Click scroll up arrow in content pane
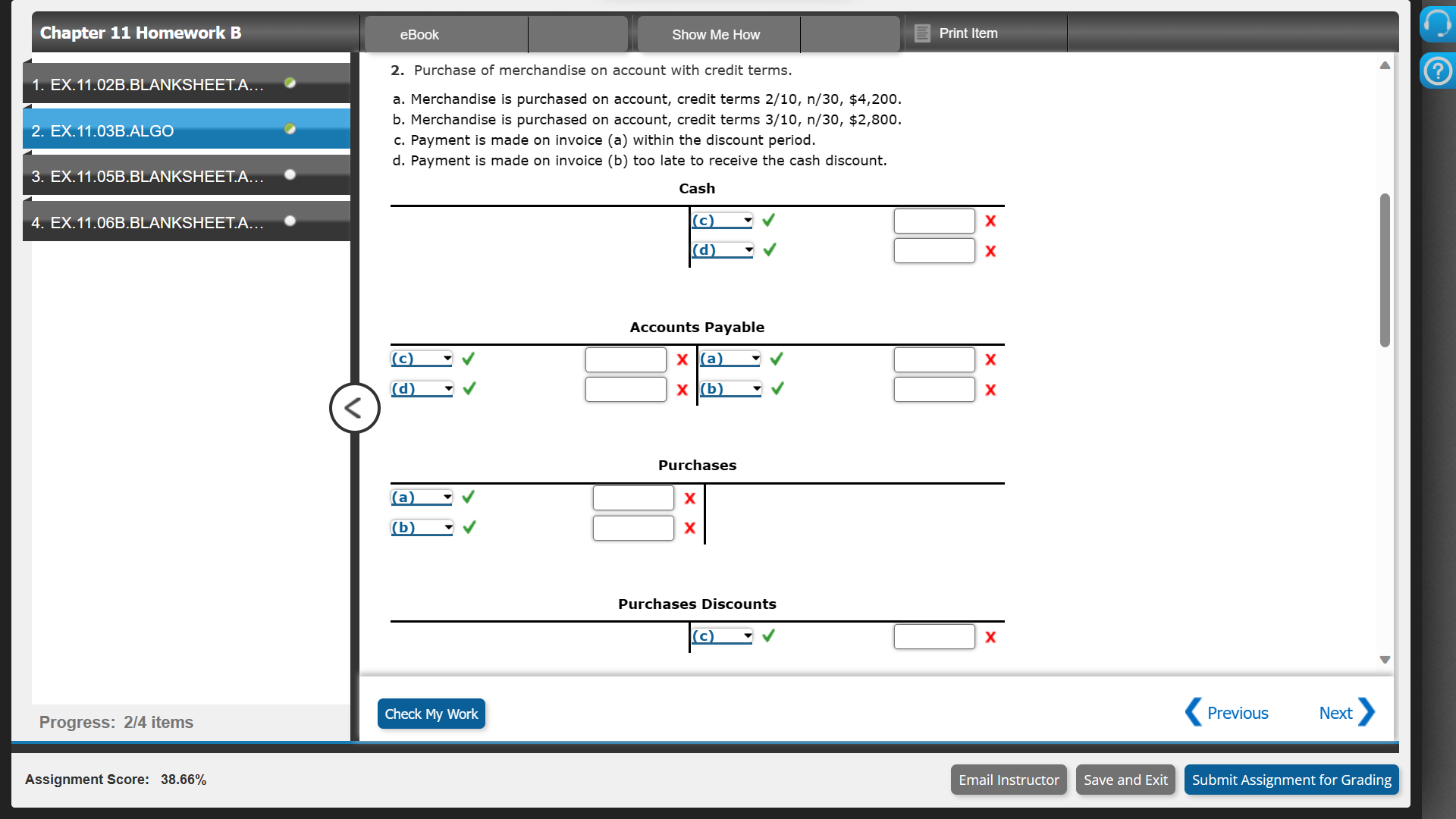 pos(1385,65)
